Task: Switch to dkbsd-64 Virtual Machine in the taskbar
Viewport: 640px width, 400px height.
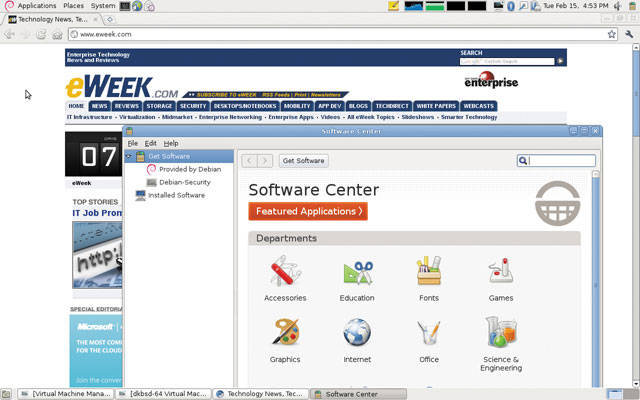Action: [x=163, y=394]
